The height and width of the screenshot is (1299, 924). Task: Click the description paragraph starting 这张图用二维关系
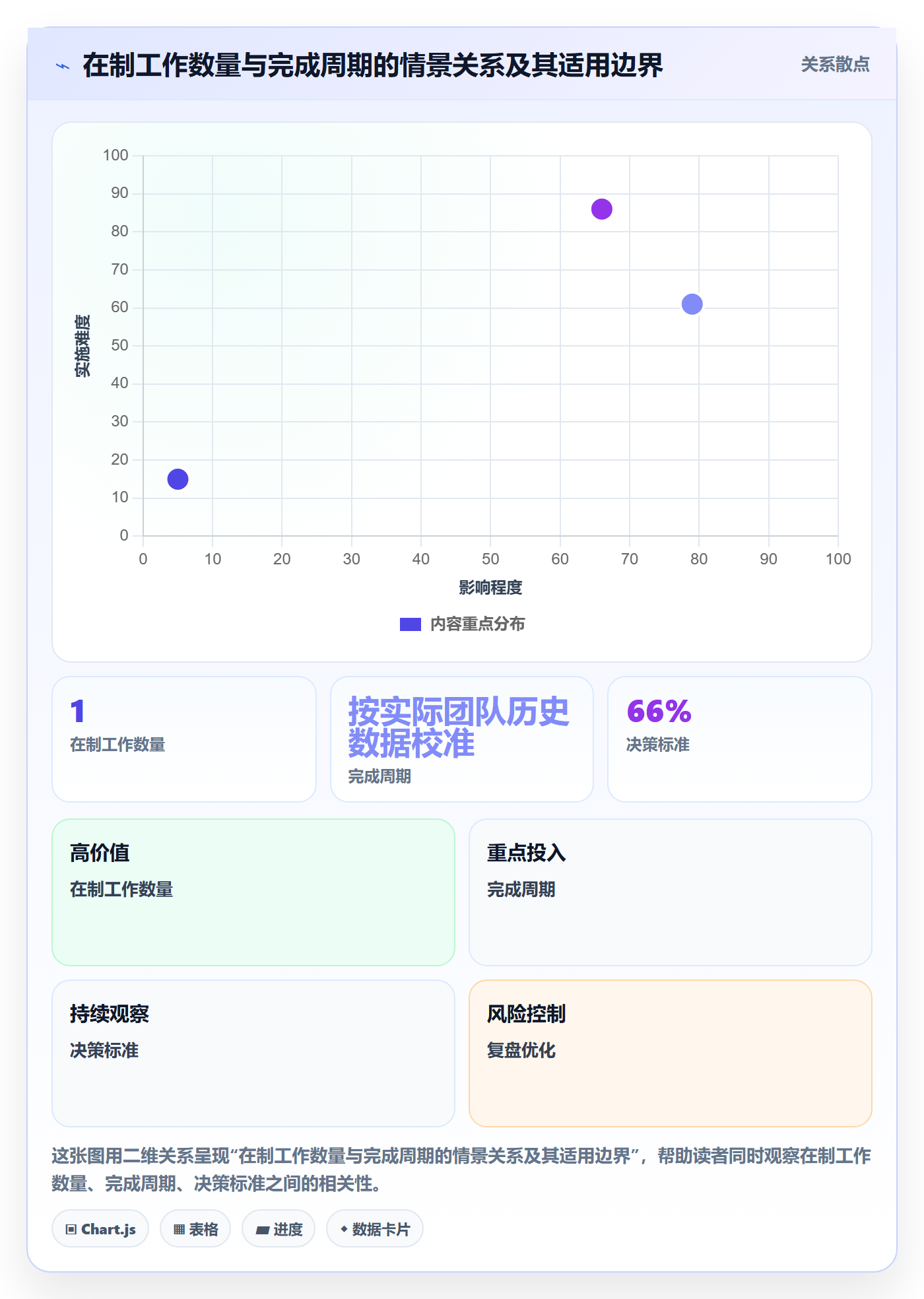point(461,1170)
